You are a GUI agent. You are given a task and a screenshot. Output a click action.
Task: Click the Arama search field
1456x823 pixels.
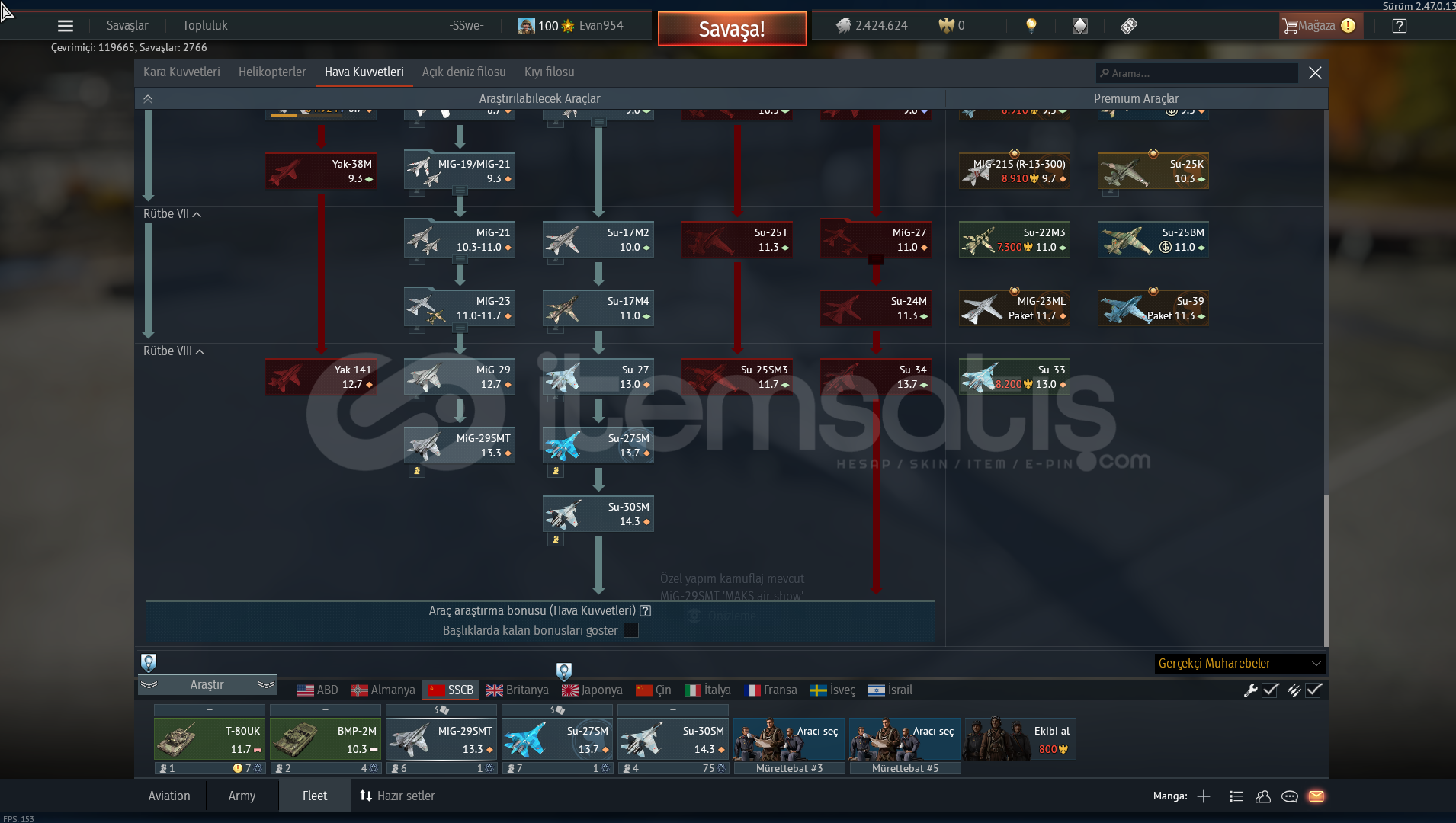click(1197, 73)
